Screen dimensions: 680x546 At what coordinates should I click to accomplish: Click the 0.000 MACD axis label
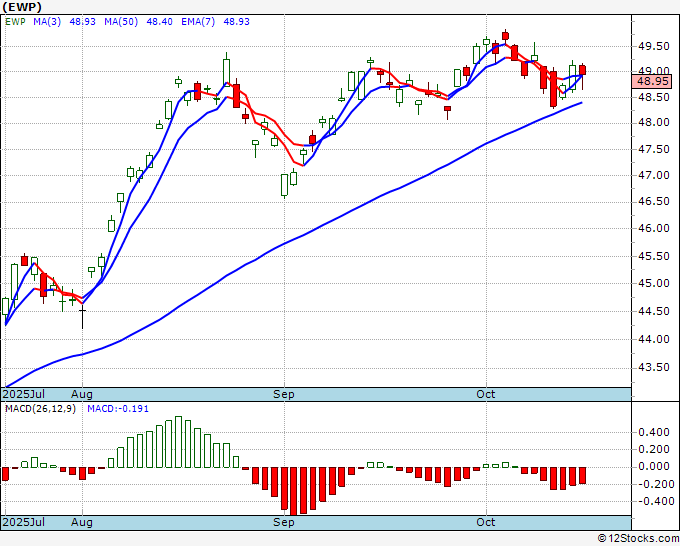[x=654, y=467]
